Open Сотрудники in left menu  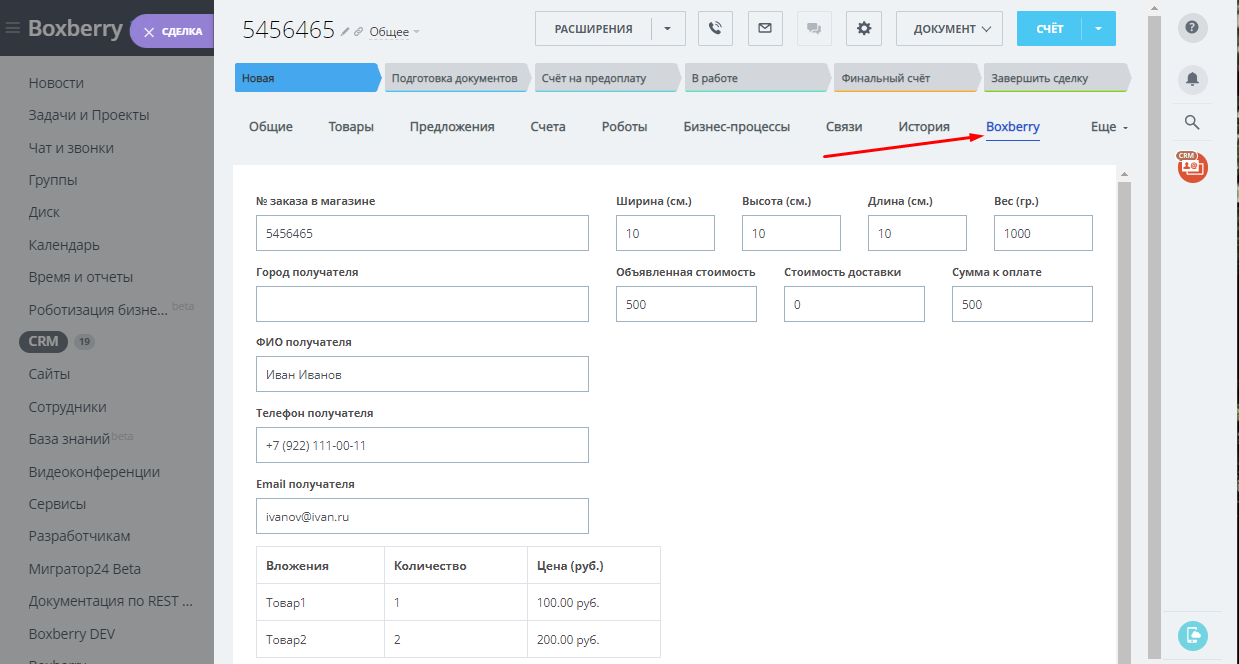click(67, 407)
